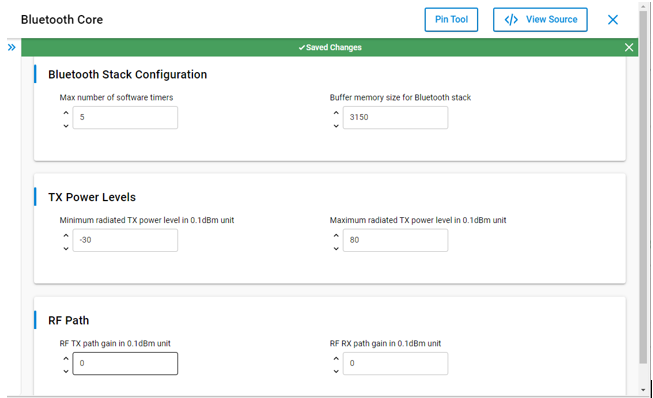This screenshot has height=398, width=653.
Task: Increment Minimum radiated TX power level
Action: [x=66, y=235]
